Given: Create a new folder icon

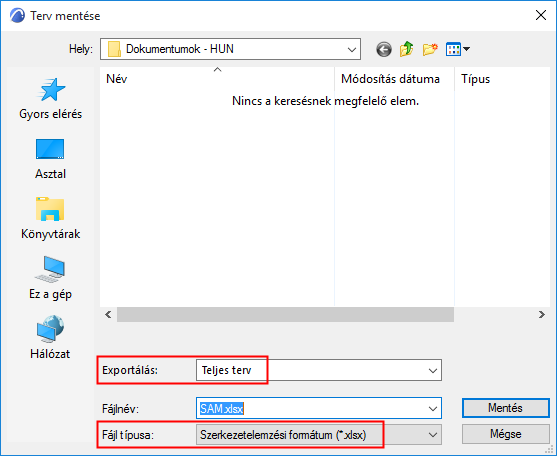Looking at the screenshot, I should coord(430,49).
